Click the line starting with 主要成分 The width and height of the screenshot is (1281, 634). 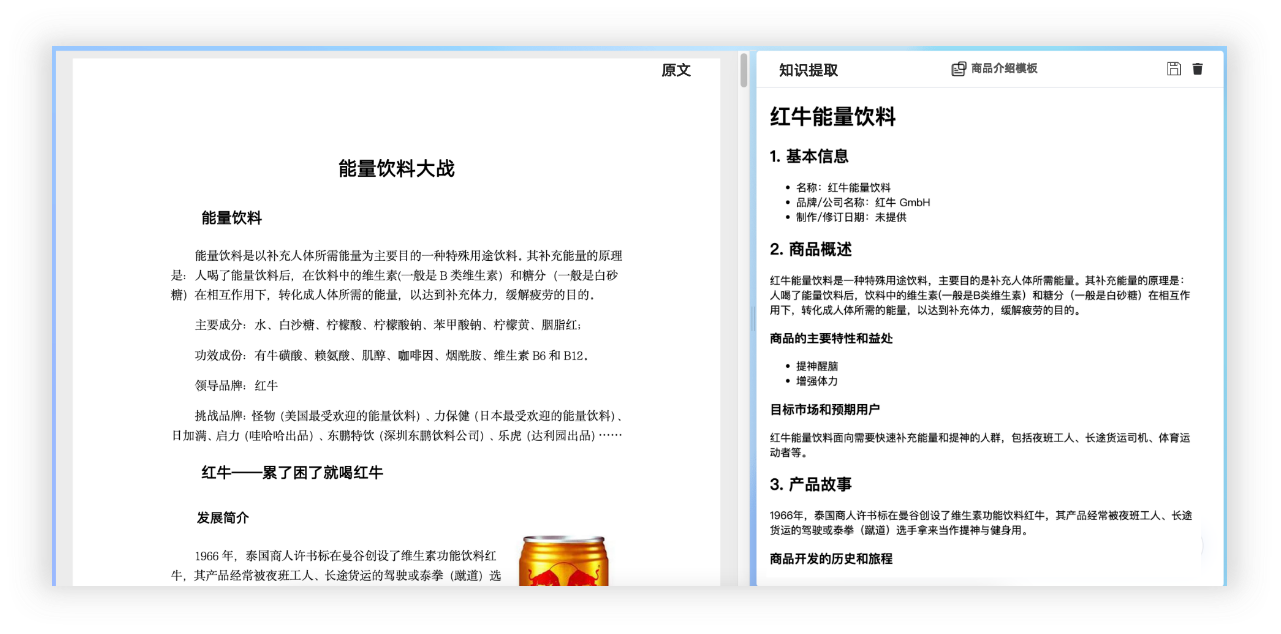[x=388, y=325]
